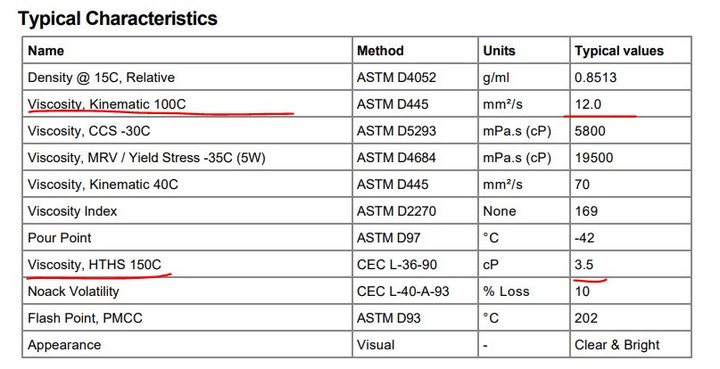Click the Typical values column header

tap(619, 50)
